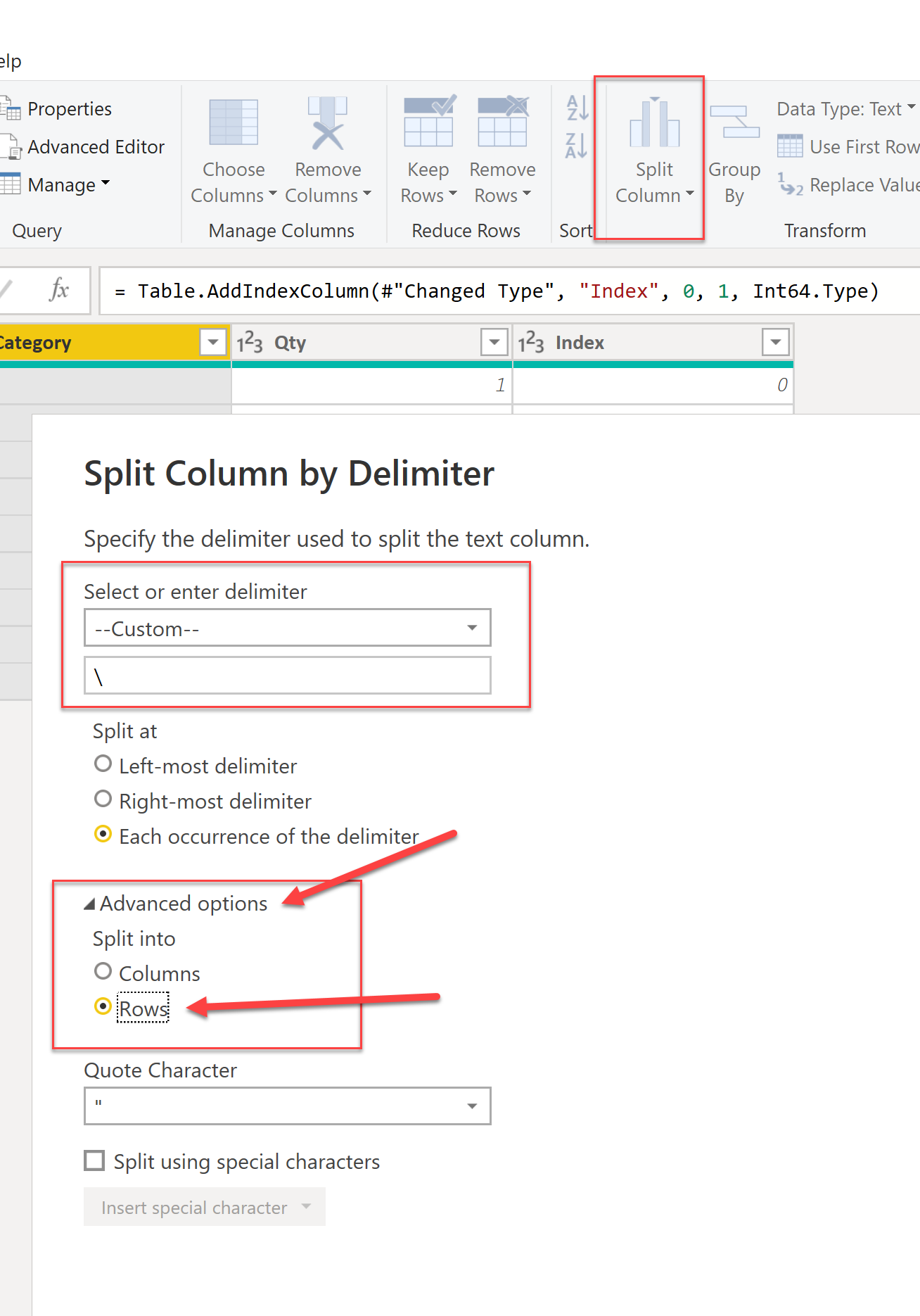920x1316 pixels.
Task: Sort ascending with the A-Z icon
Action: pyautogui.click(x=577, y=108)
